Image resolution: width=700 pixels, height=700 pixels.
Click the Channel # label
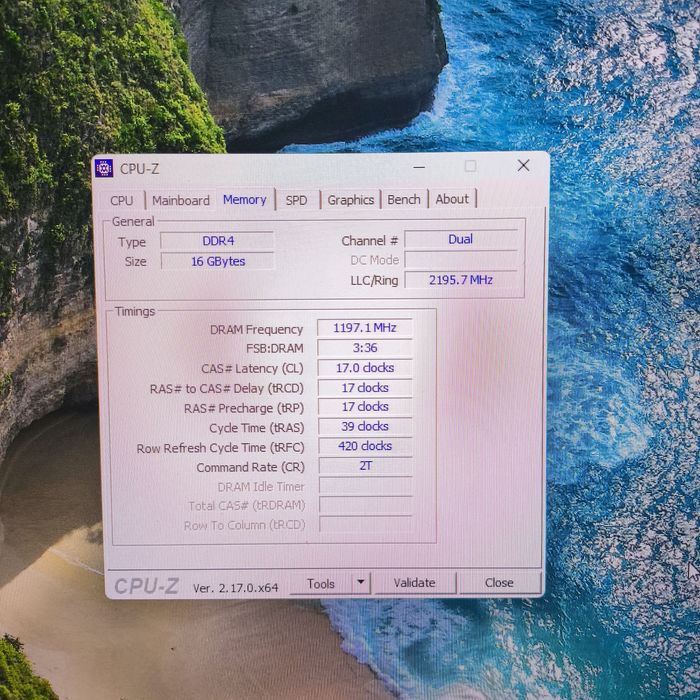(369, 241)
